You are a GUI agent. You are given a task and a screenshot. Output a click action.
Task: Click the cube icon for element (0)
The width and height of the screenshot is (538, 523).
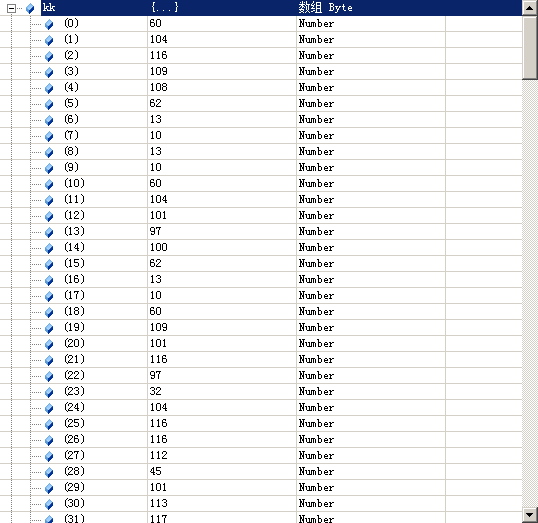click(x=49, y=24)
